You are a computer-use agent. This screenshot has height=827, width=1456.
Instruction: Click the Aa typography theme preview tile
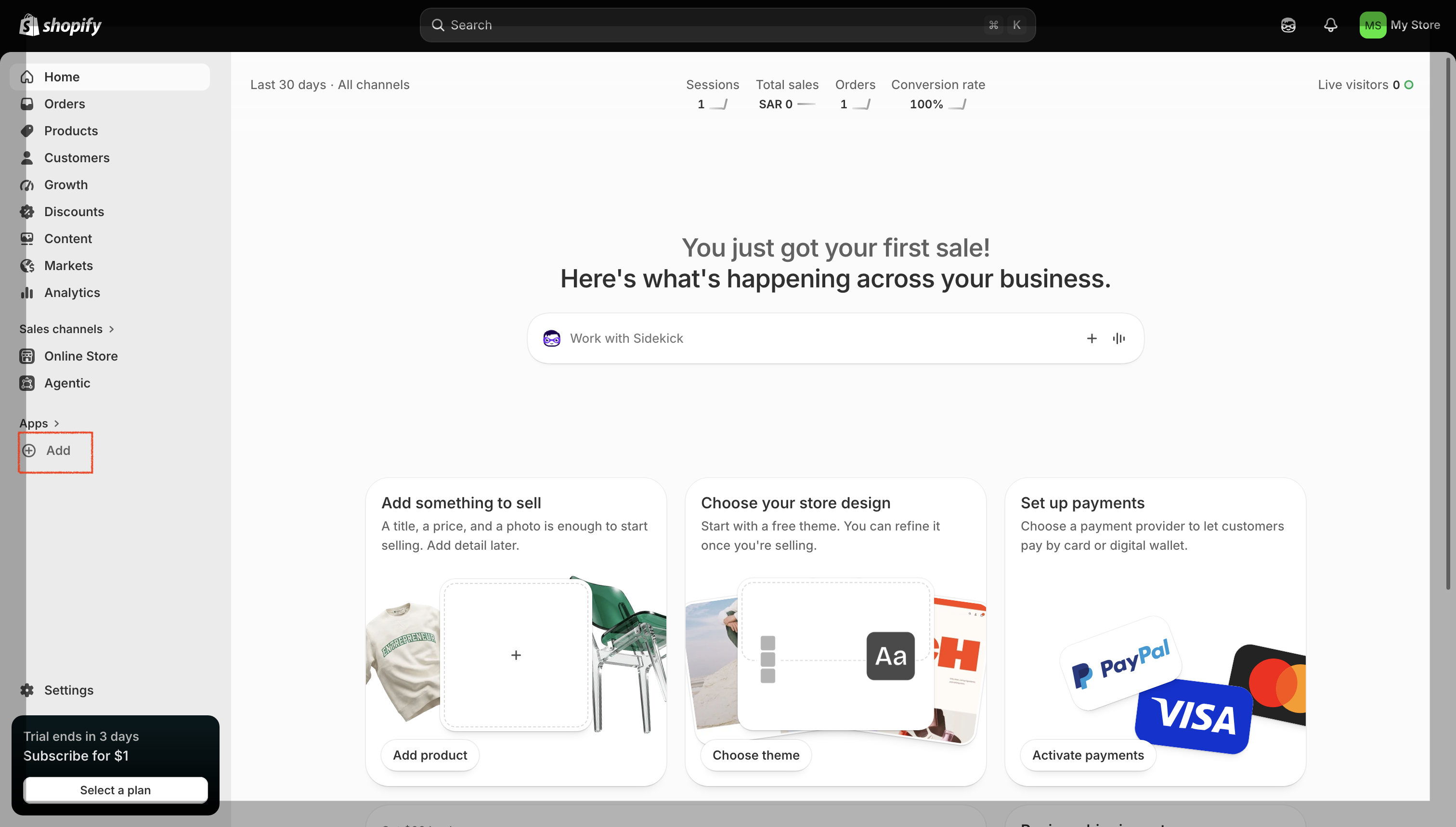click(890, 656)
